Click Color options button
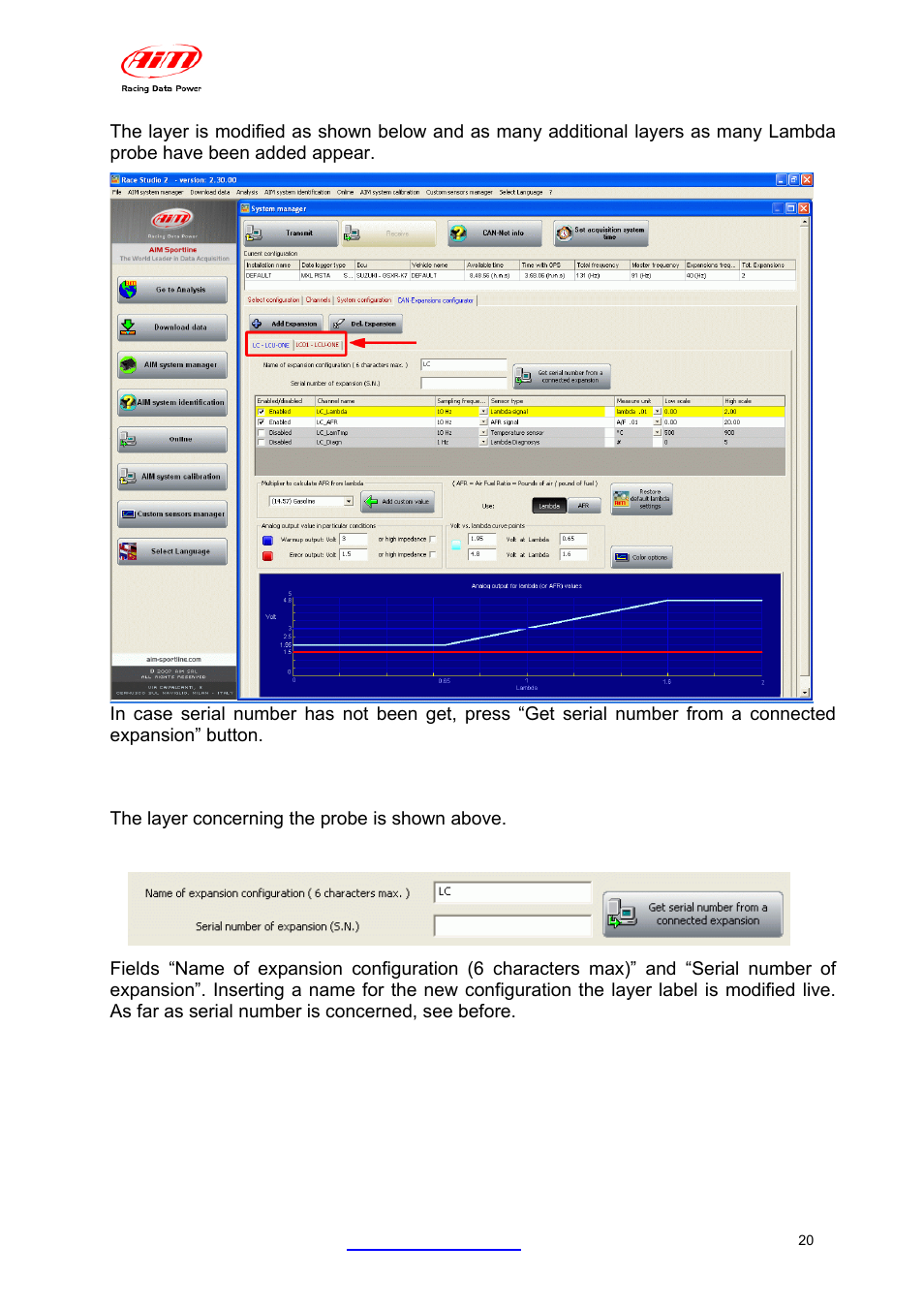Image resolution: width=924 pixels, height=1308 pixels. tap(641, 557)
